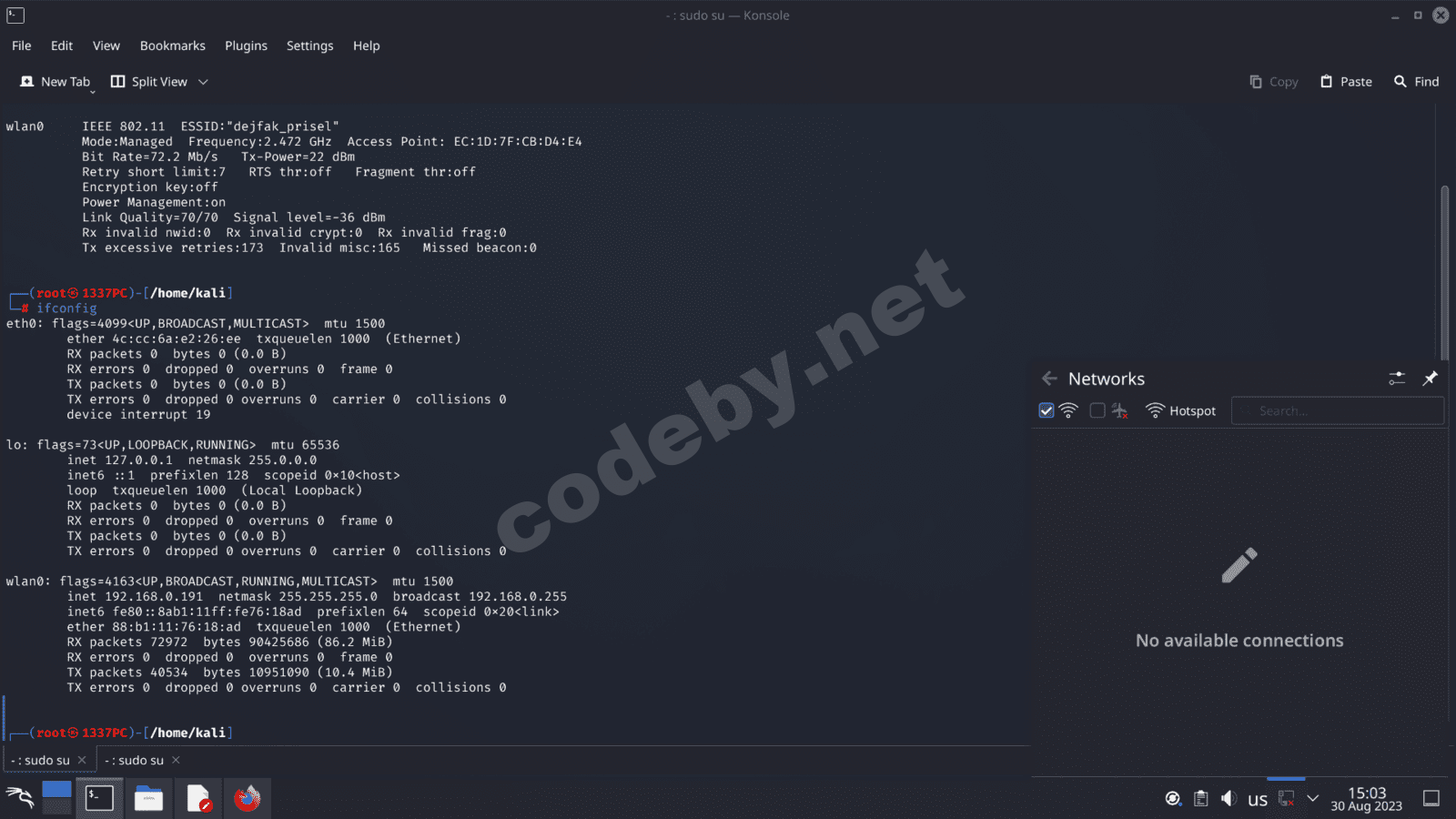
Task: Open the Kali application launcher
Action: coord(20,798)
